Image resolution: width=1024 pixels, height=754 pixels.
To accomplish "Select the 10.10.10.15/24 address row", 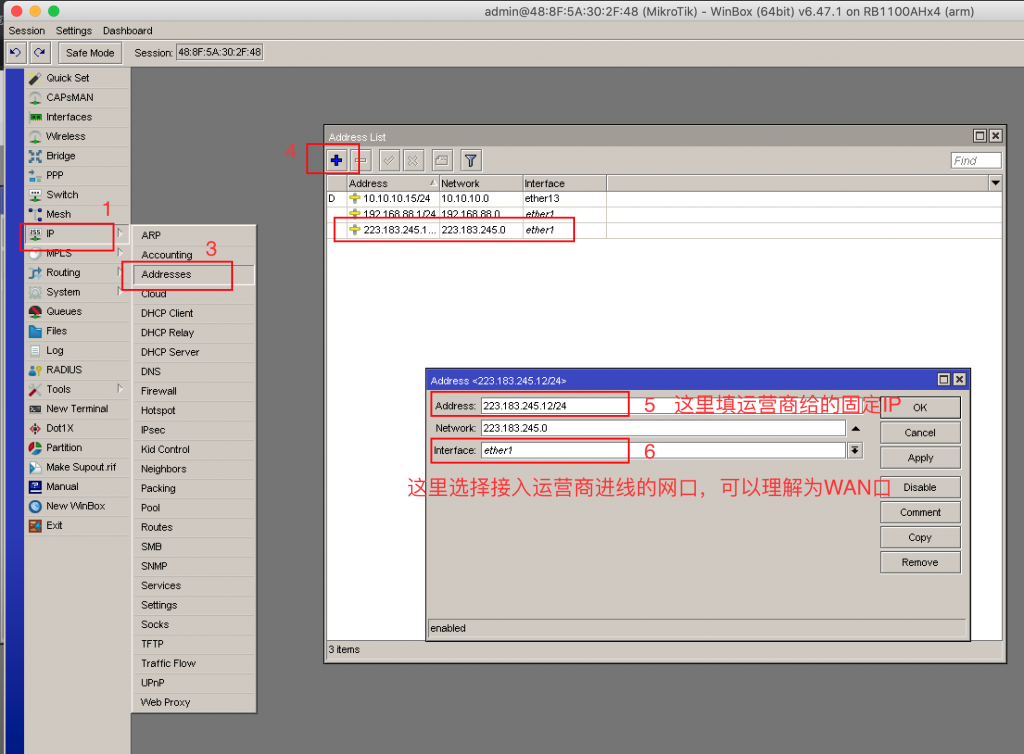I will (664, 198).
